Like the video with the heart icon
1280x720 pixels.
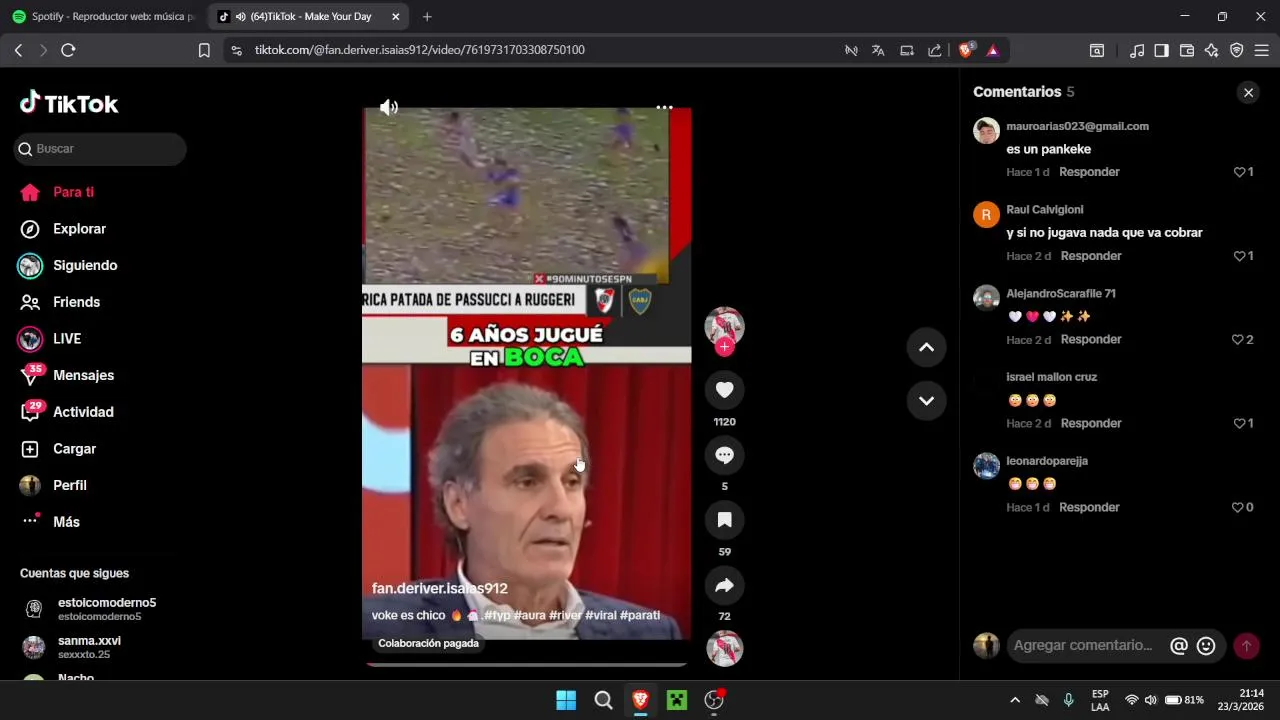724,390
